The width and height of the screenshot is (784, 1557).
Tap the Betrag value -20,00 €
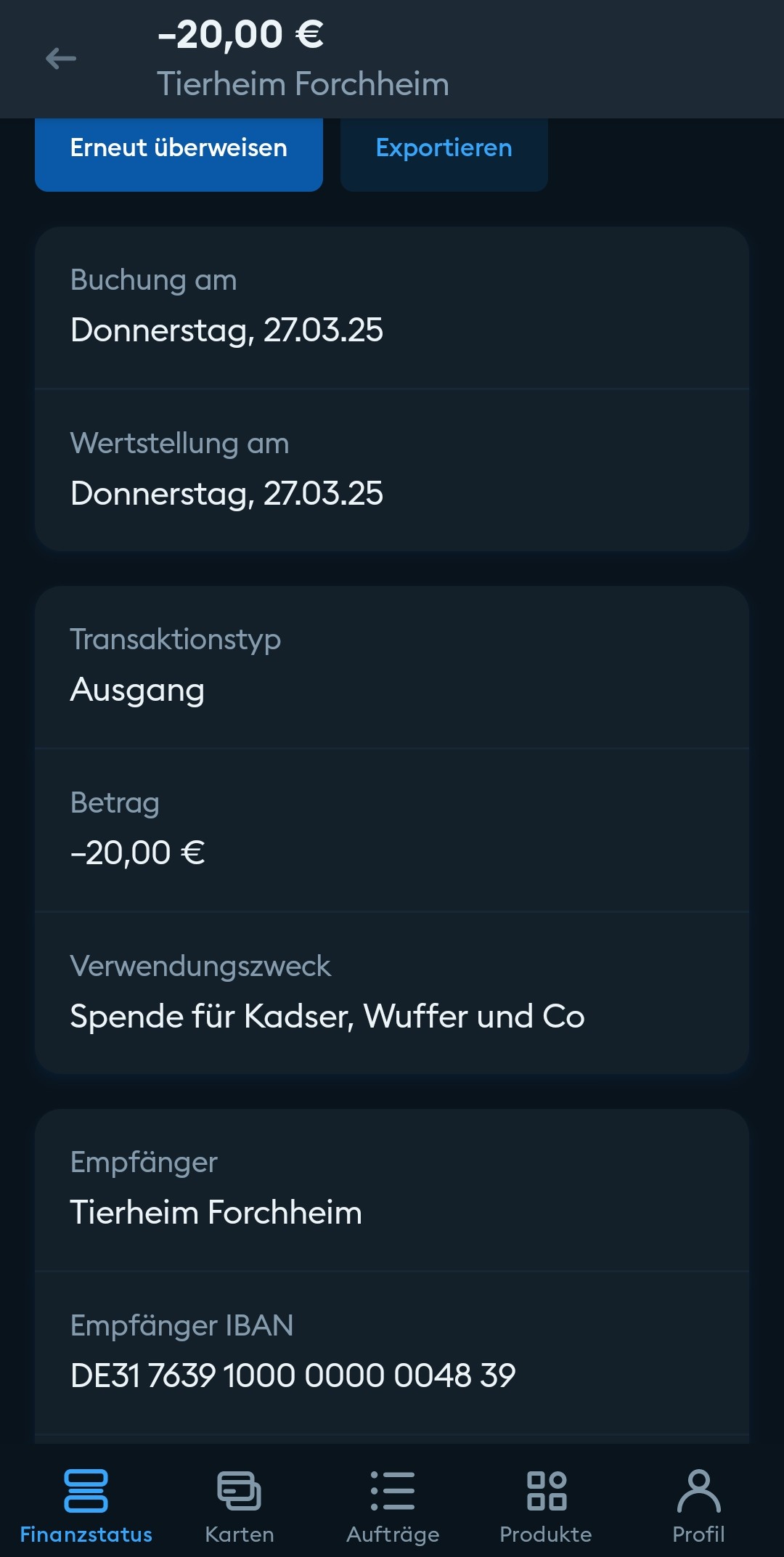137,853
